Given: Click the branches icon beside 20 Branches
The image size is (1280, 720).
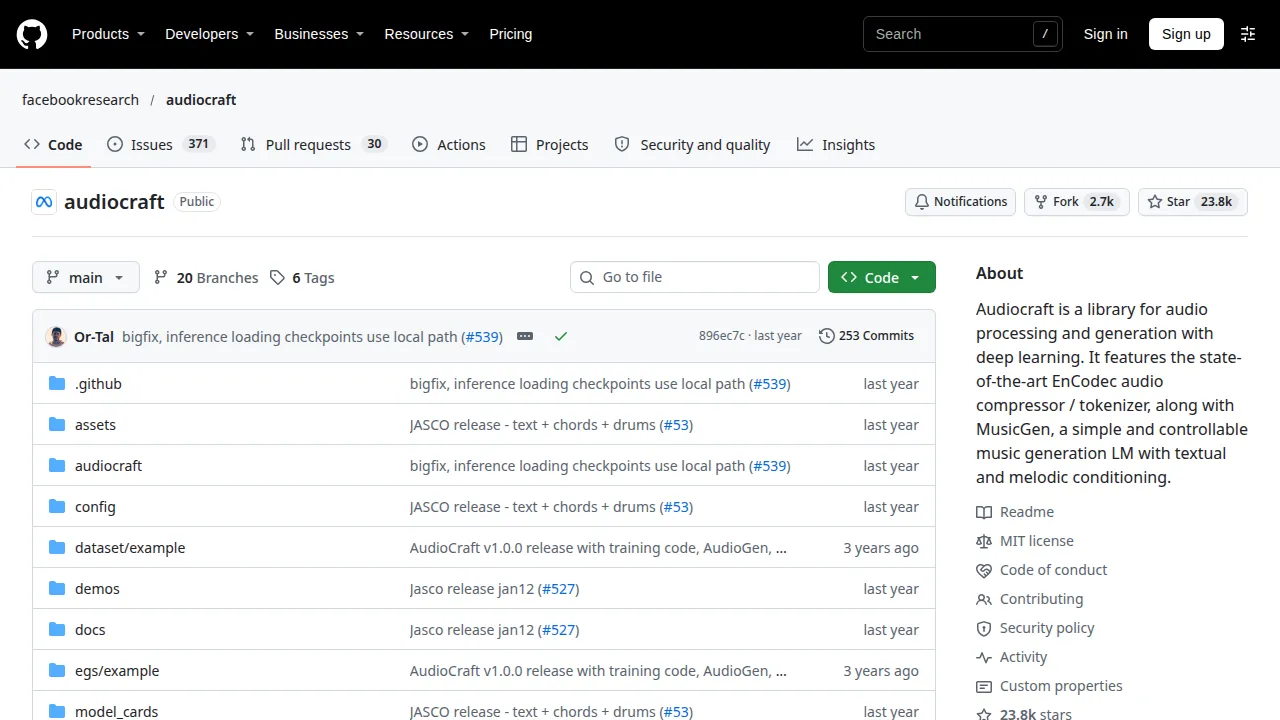Looking at the screenshot, I should click(x=161, y=278).
